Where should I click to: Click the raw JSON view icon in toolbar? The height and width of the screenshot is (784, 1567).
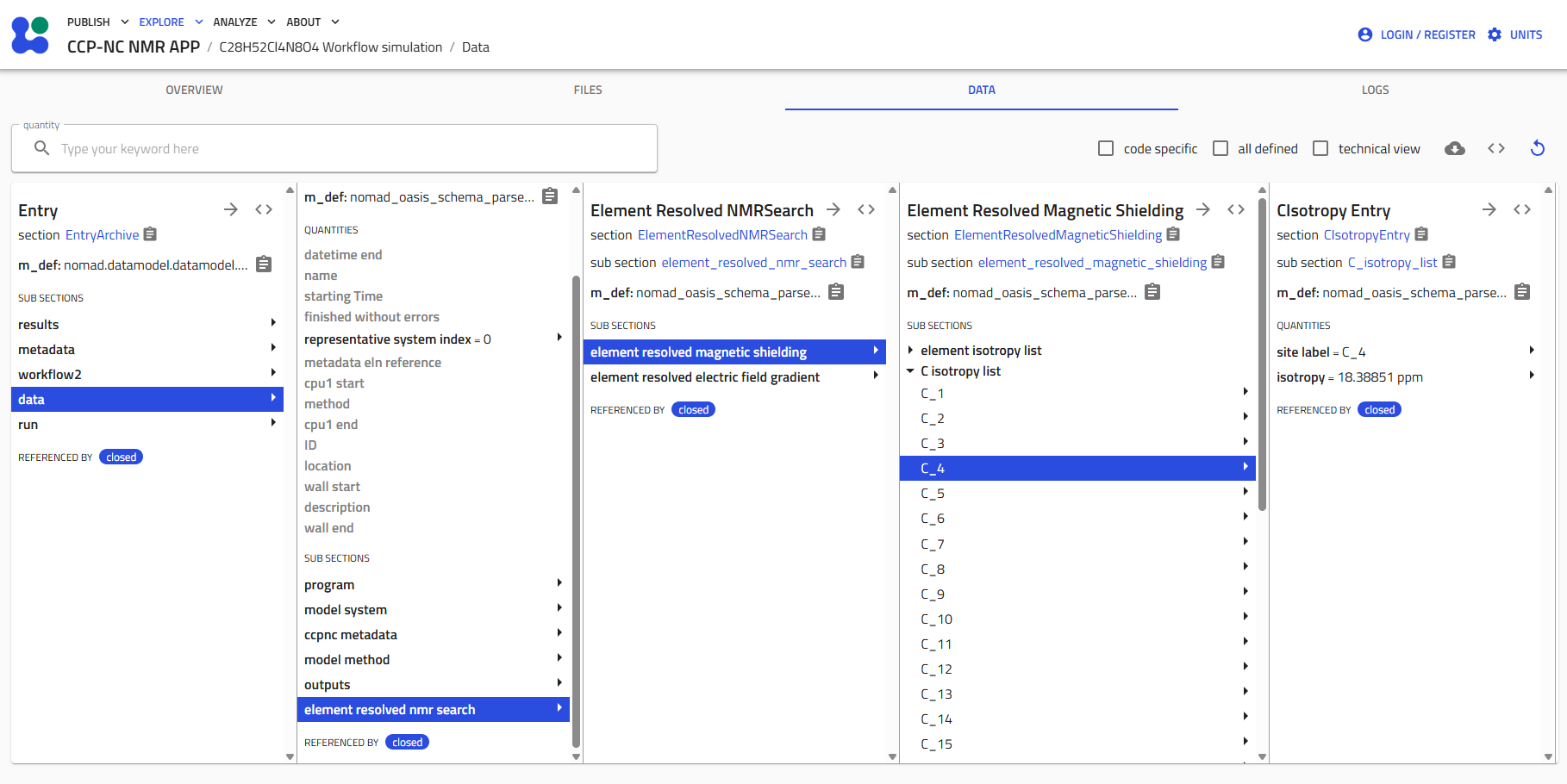1496,148
